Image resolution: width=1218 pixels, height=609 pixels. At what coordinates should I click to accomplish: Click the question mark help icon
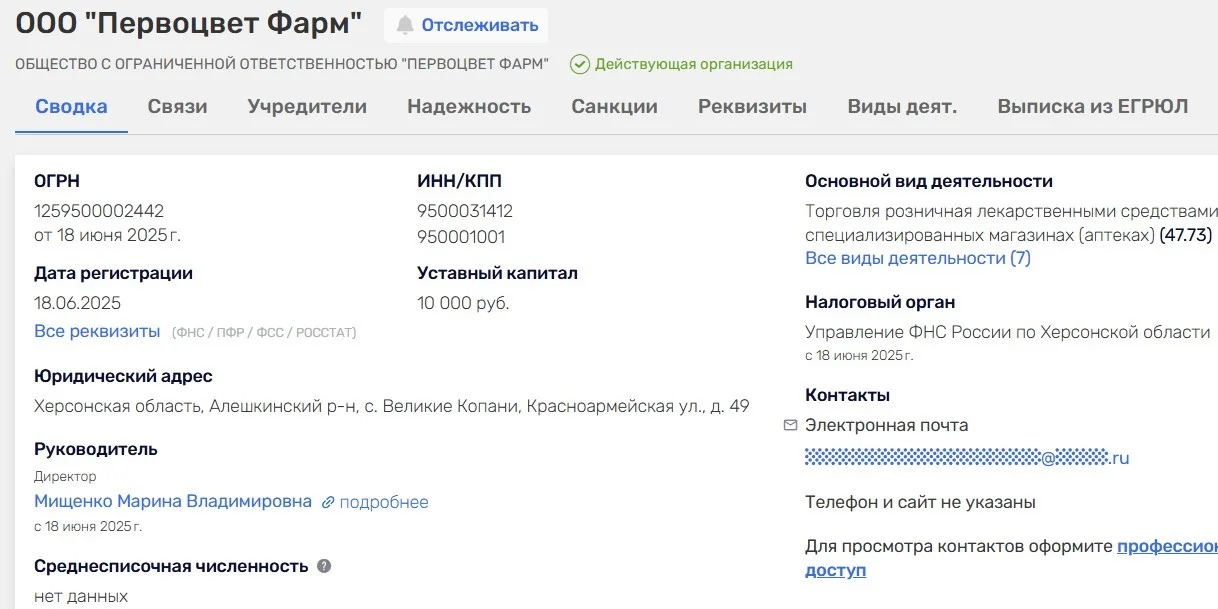324,566
